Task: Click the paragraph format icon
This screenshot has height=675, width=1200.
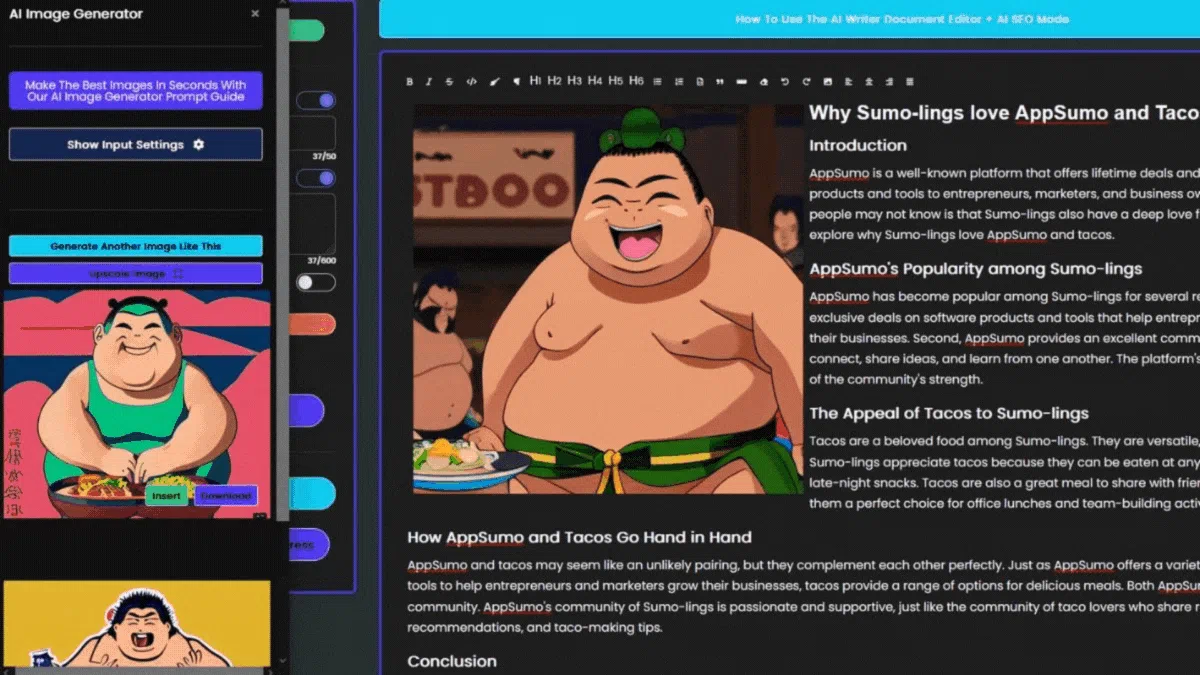Action: [x=516, y=81]
